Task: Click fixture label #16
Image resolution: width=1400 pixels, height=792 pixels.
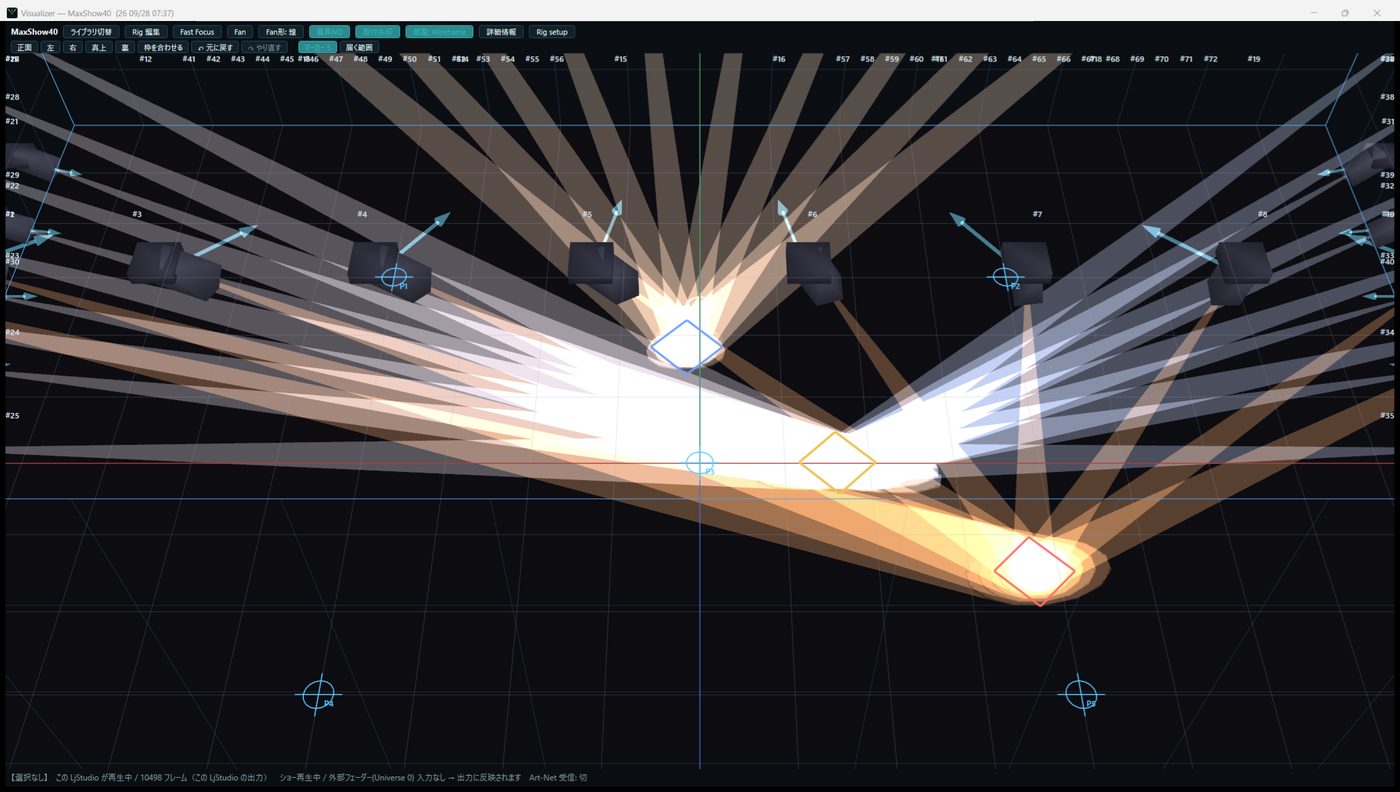Action: click(779, 59)
